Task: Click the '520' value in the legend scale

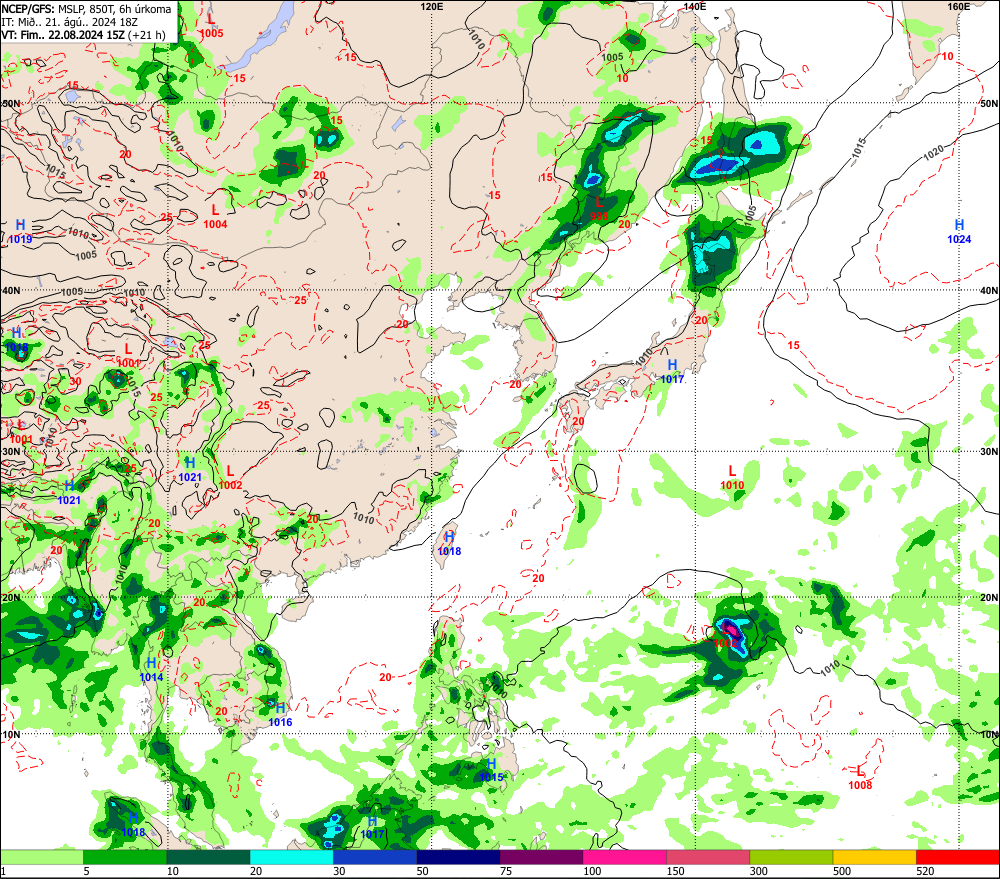Action: (x=925, y=871)
